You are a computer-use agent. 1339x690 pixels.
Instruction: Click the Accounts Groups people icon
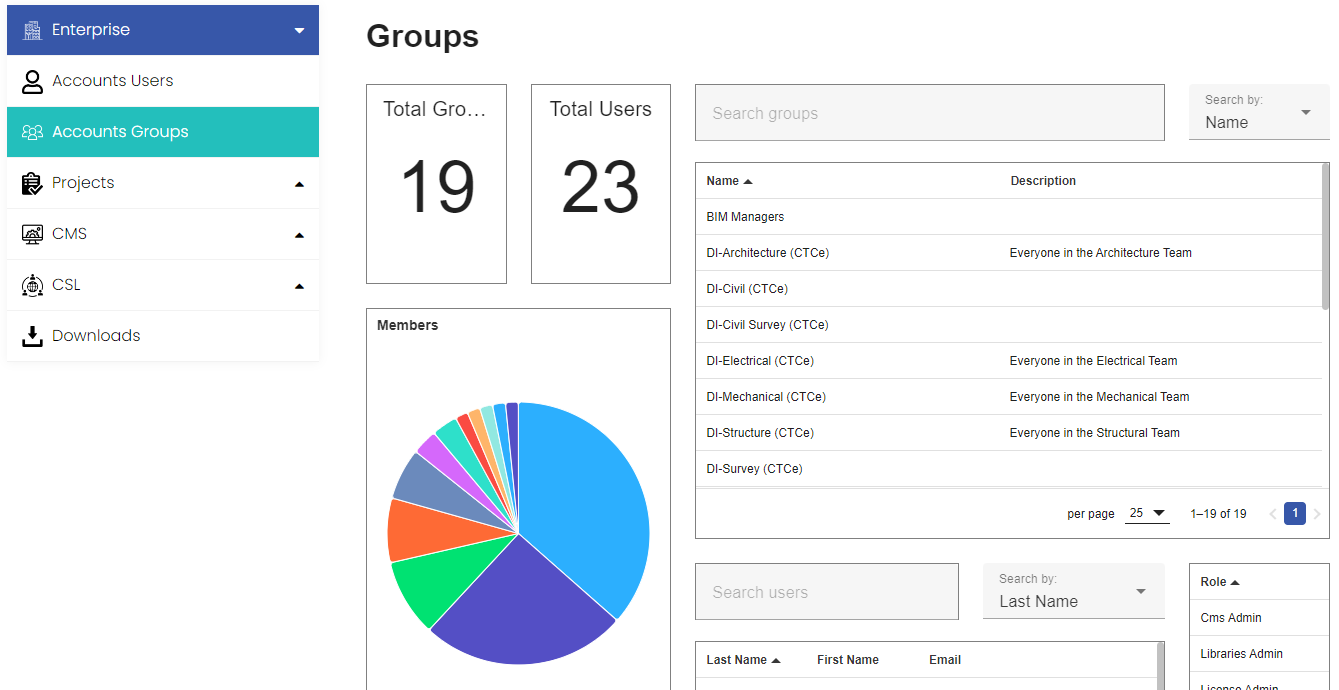(x=33, y=132)
